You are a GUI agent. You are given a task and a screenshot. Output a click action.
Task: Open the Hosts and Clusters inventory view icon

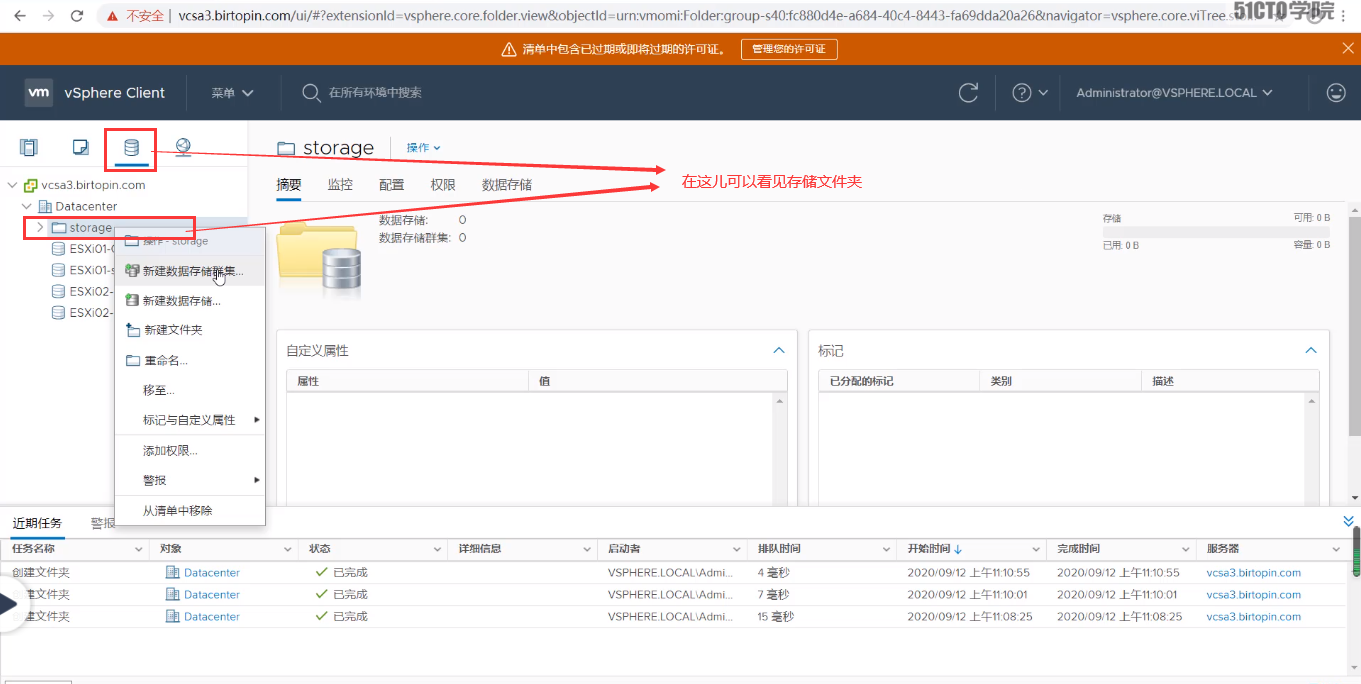(29, 148)
